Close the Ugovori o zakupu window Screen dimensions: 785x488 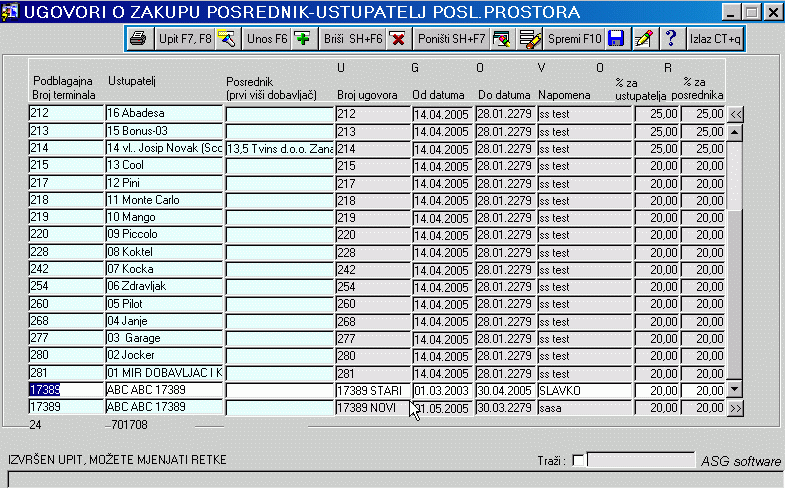773,12
